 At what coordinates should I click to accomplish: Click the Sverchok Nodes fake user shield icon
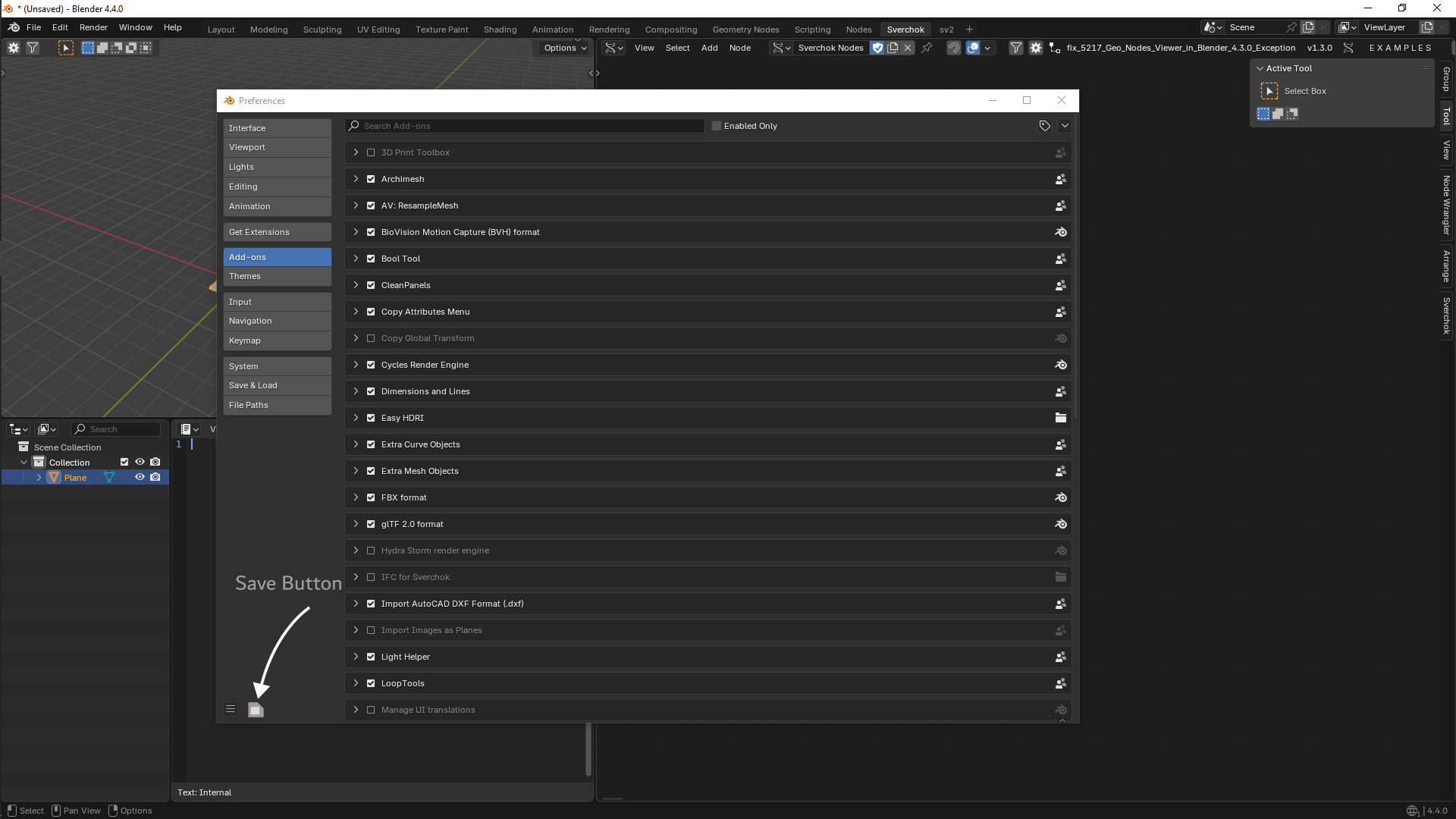[x=877, y=48]
